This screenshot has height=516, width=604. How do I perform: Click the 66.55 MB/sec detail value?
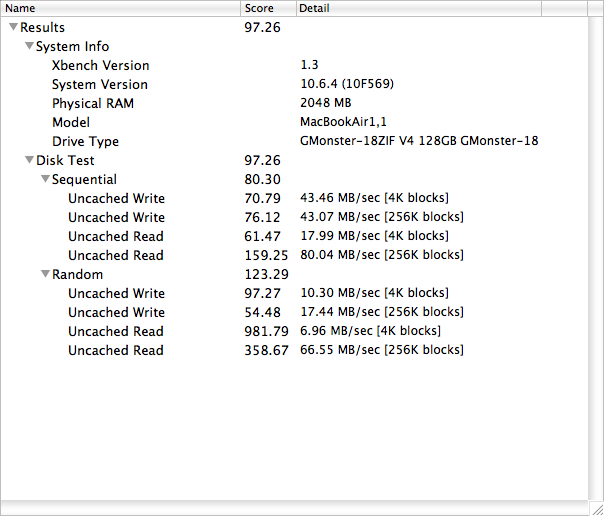[382, 350]
